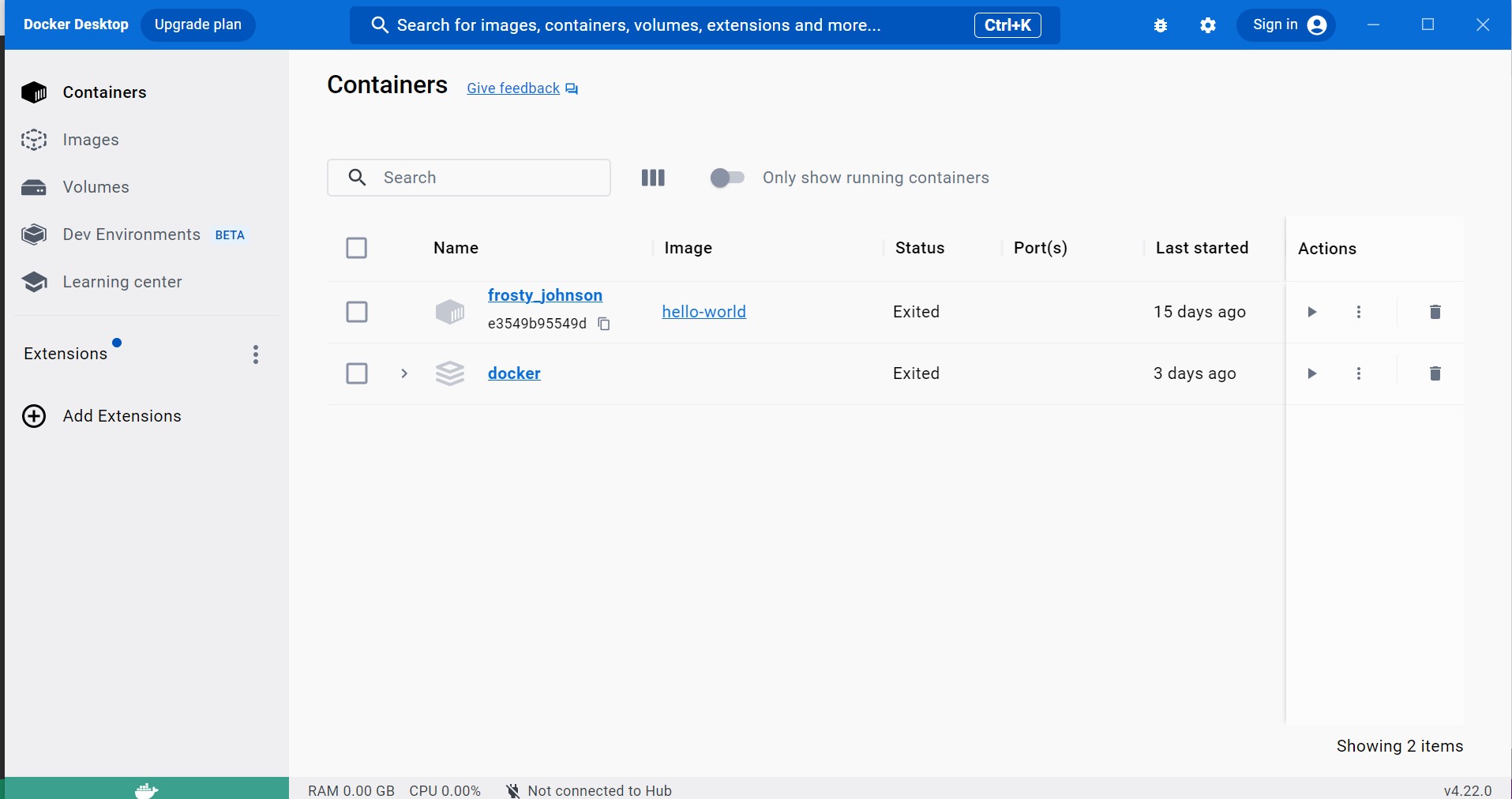This screenshot has height=799, width=1512.
Task: Open Images in sidebar
Action: (x=147, y=140)
